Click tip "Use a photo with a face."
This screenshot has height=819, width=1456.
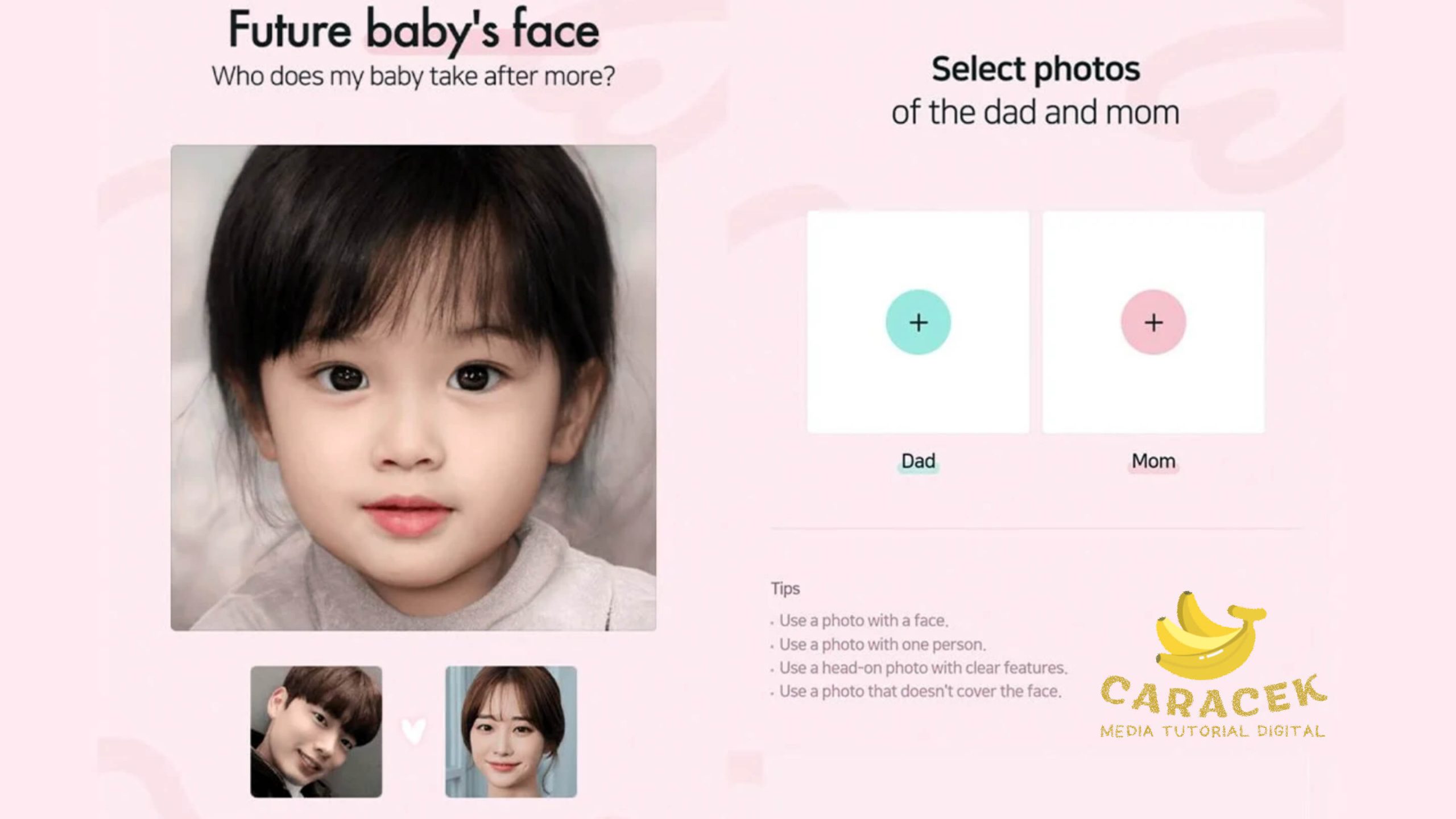tap(863, 621)
